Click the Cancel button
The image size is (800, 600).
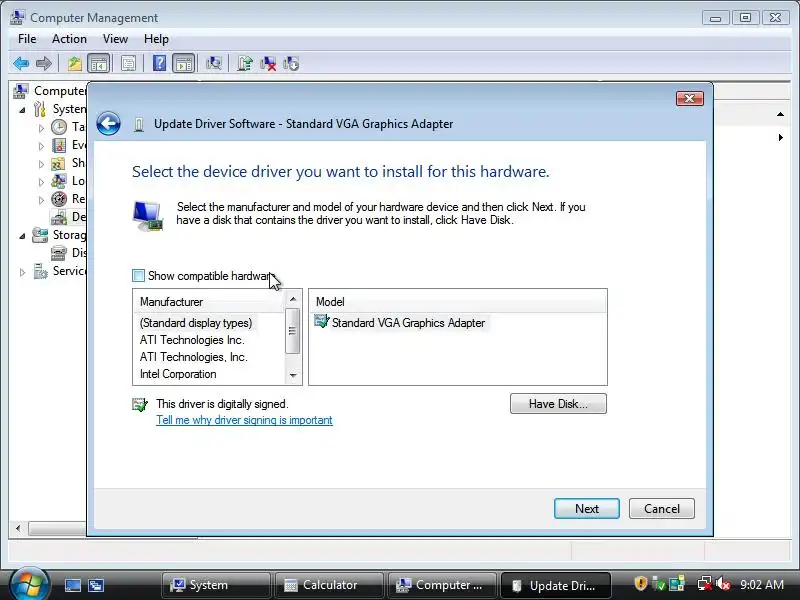(662, 509)
